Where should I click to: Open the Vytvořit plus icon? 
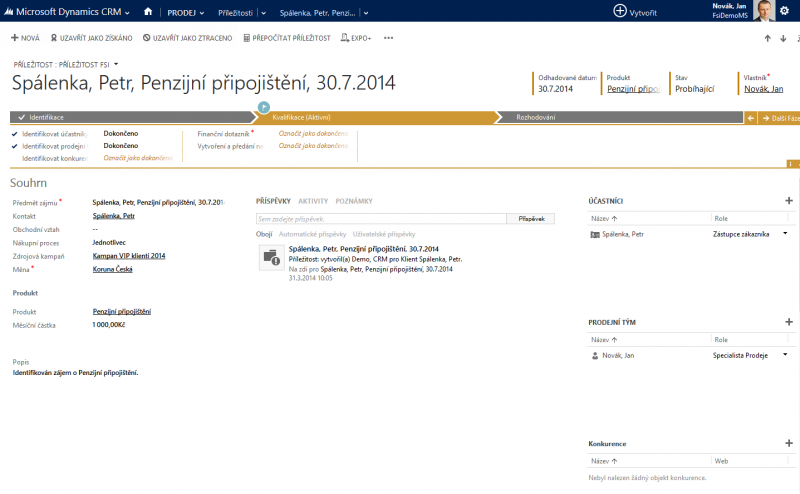(x=619, y=11)
